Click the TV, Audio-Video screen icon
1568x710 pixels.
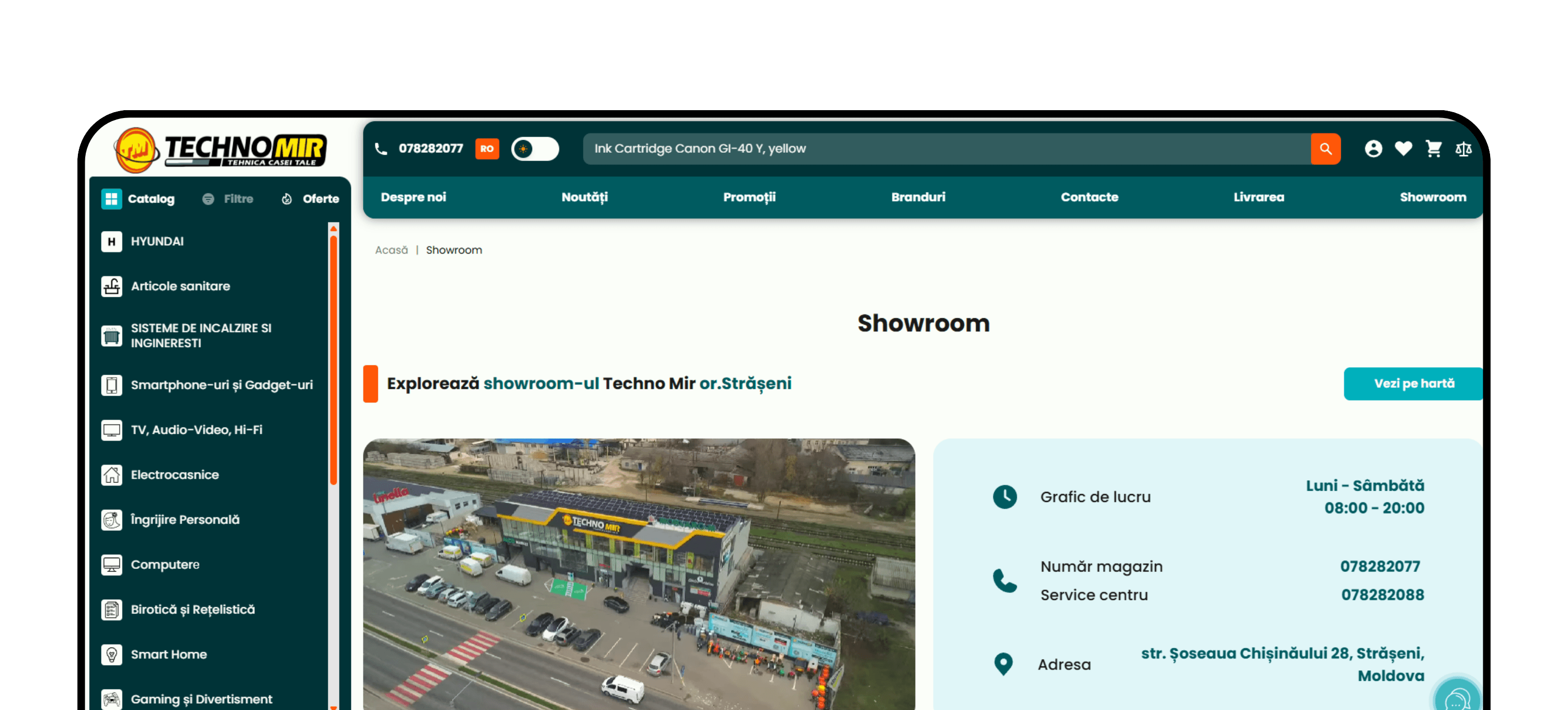[x=111, y=430]
